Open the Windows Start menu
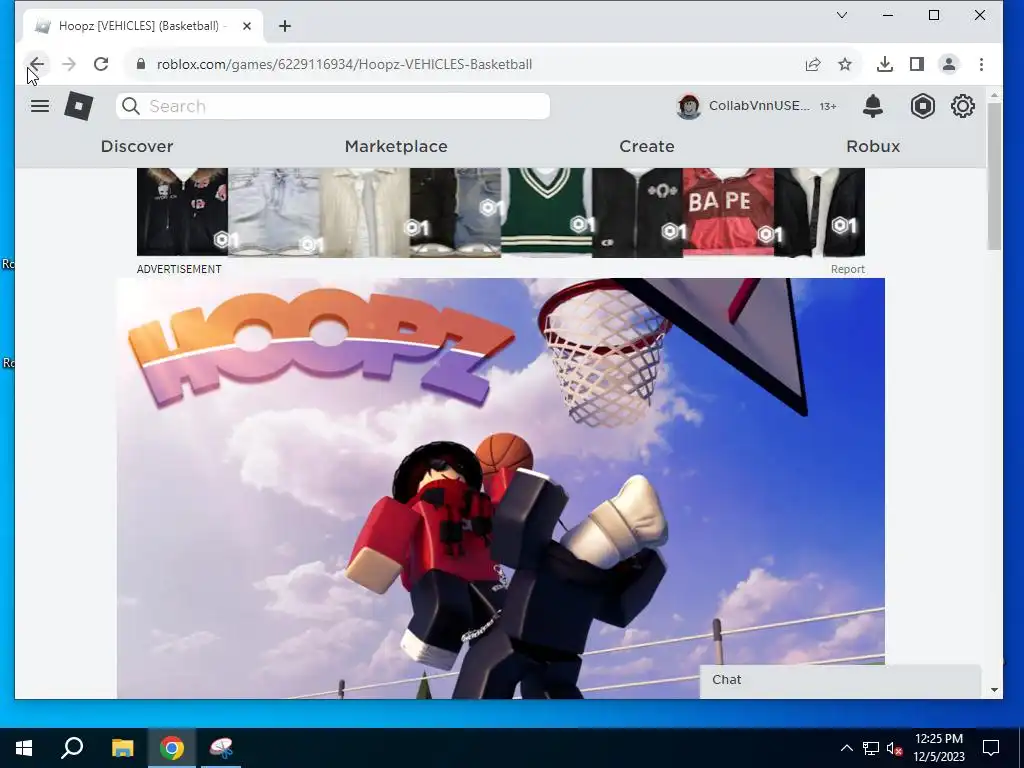 24,748
